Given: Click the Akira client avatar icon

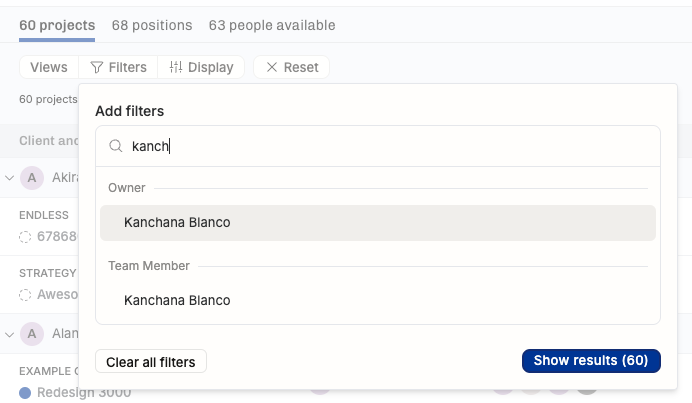Looking at the screenshot, I should 32,178.
